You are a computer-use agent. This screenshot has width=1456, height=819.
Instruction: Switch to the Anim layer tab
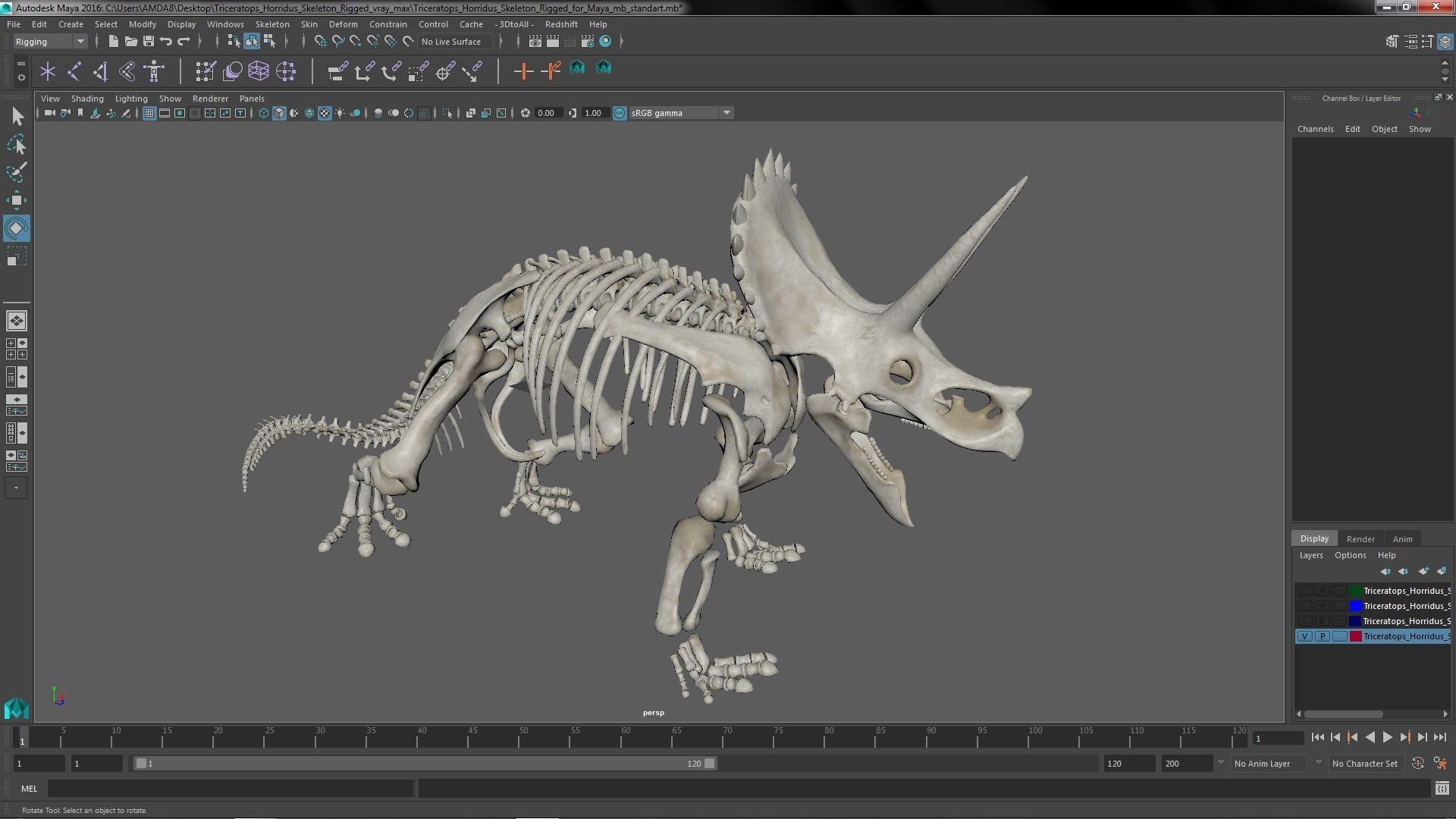1402,539
